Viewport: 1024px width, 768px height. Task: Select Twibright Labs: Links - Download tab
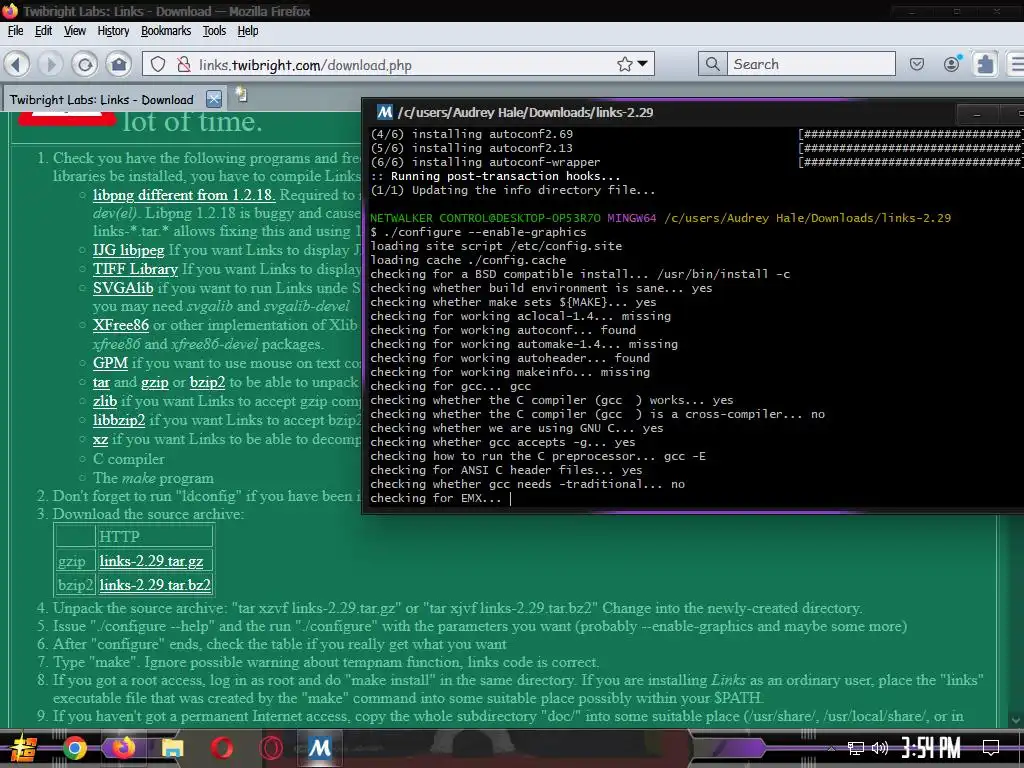(x=102, y=99)
